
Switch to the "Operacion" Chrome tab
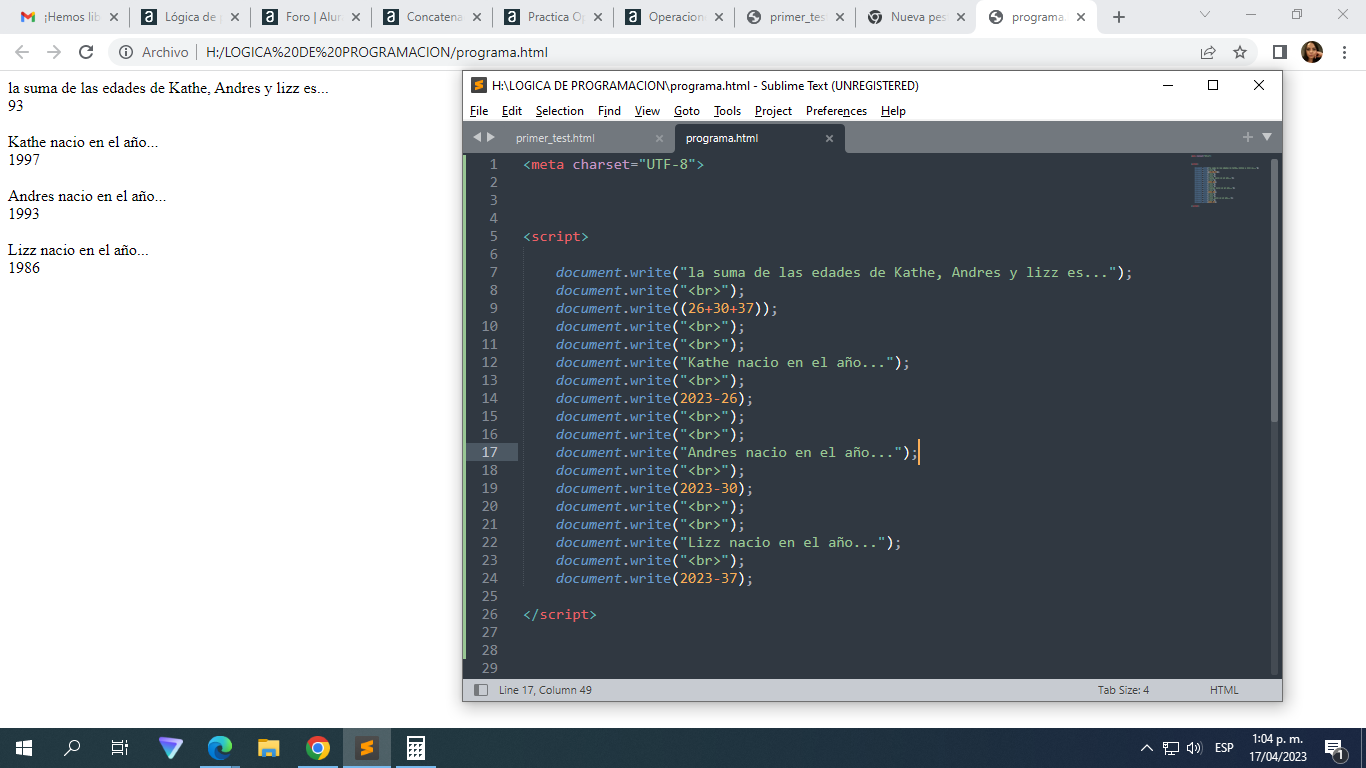coord(673,17)
